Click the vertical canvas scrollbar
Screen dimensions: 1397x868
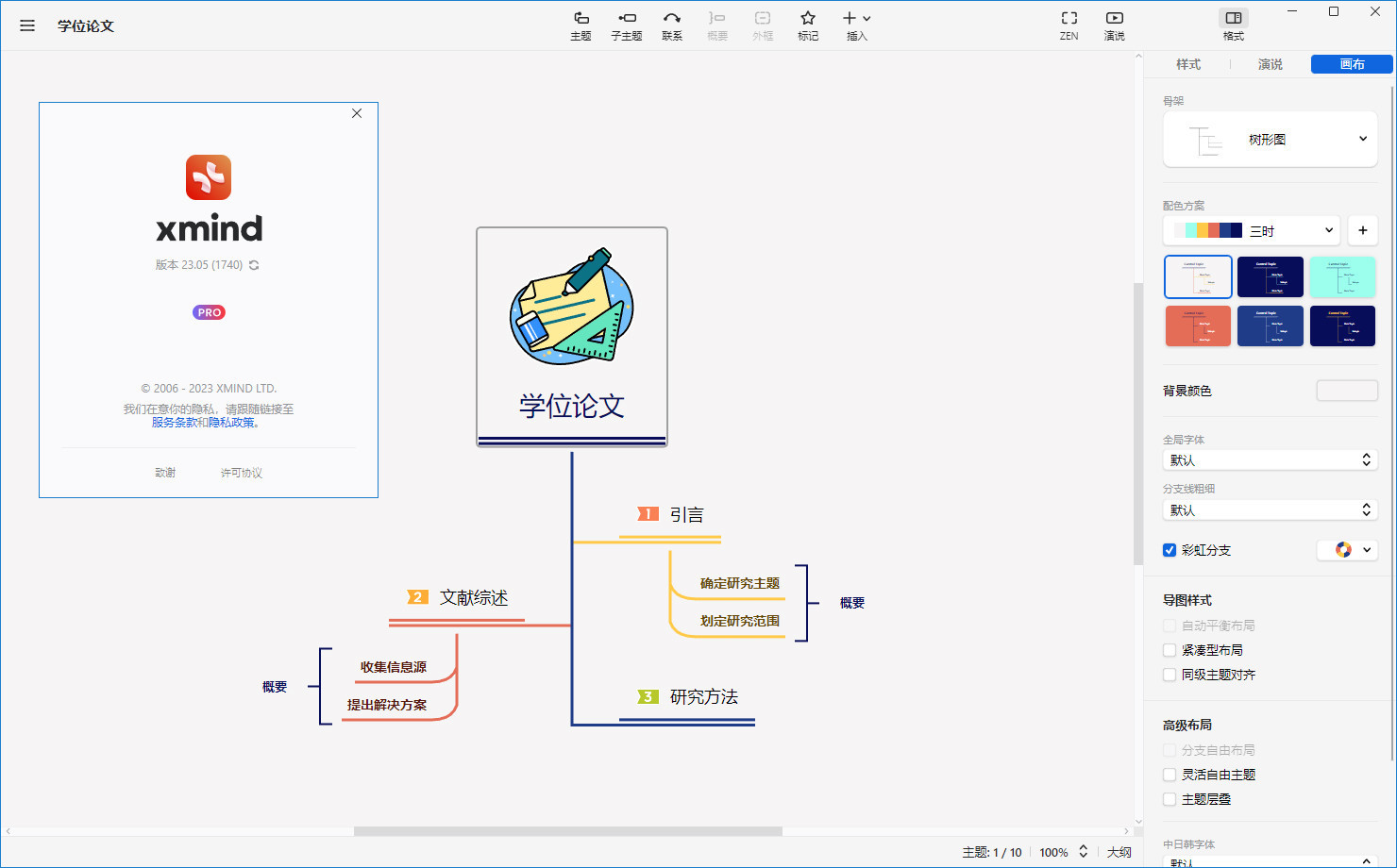pos(1138,423)
